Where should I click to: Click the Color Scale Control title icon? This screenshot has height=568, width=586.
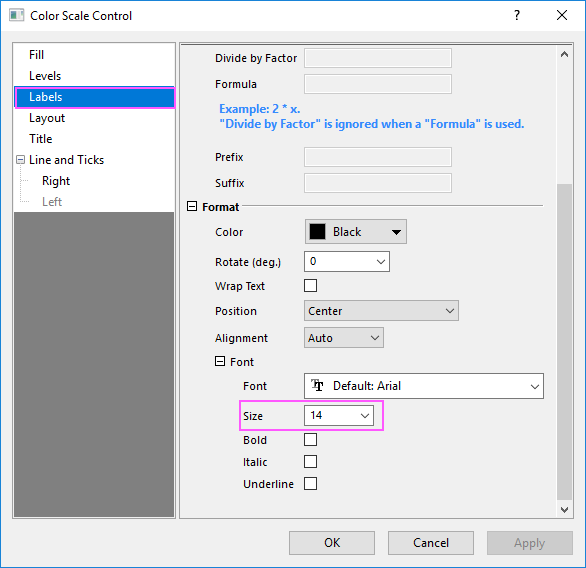click(x=16, y=15)
